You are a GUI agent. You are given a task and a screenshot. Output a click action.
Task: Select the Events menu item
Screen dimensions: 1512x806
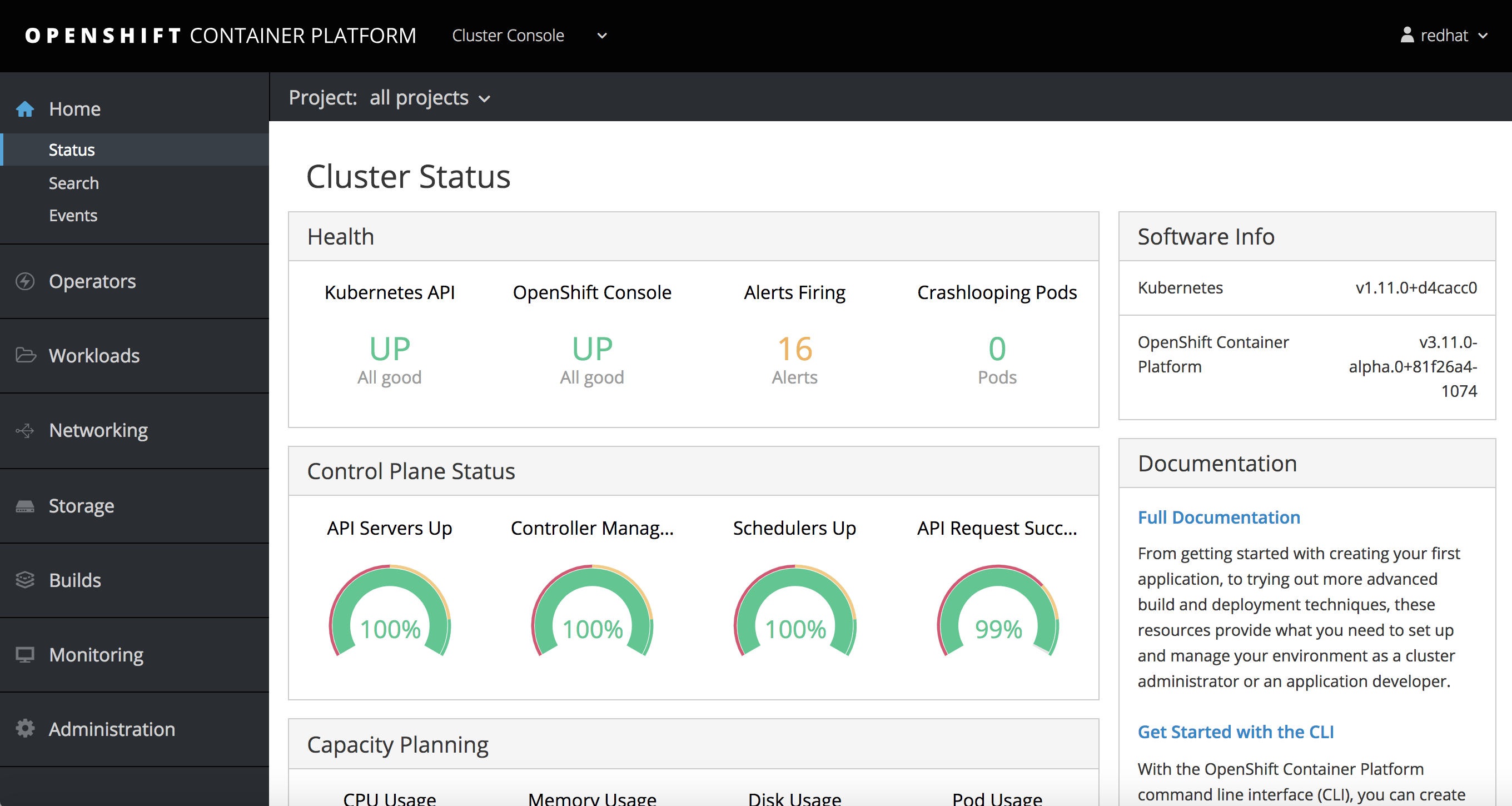[73, 215]
